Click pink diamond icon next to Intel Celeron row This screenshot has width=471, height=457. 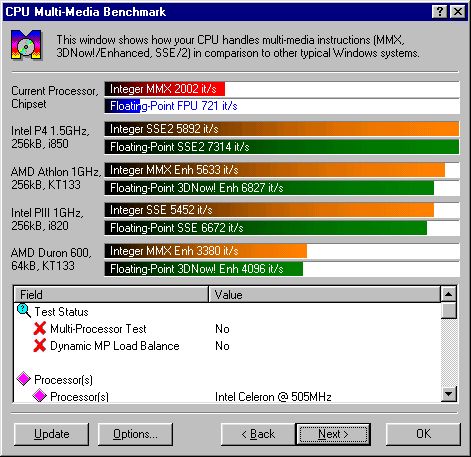39,396
